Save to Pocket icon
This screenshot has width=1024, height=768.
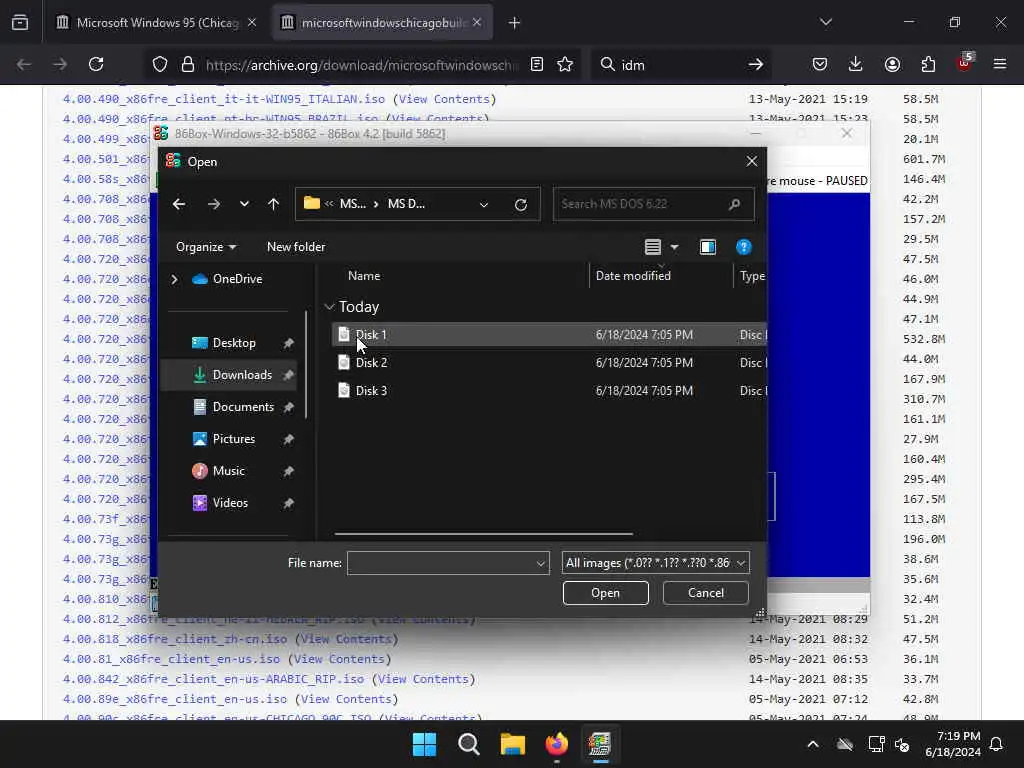tap(820, 64)
